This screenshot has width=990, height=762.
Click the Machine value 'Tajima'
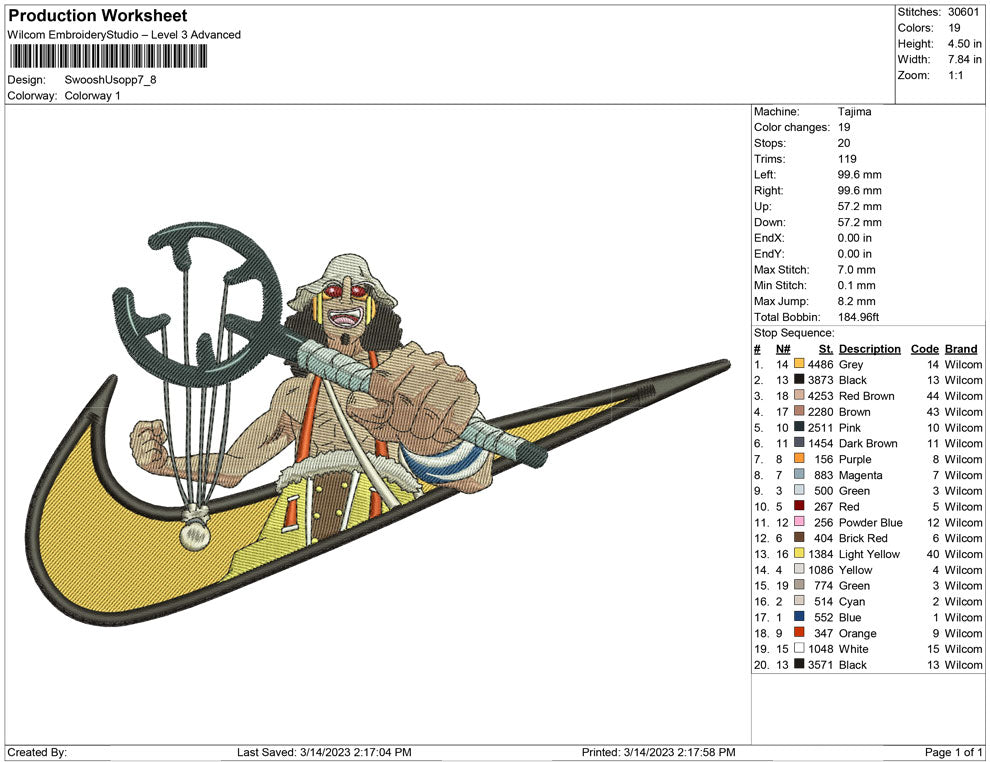coord(854,112)
